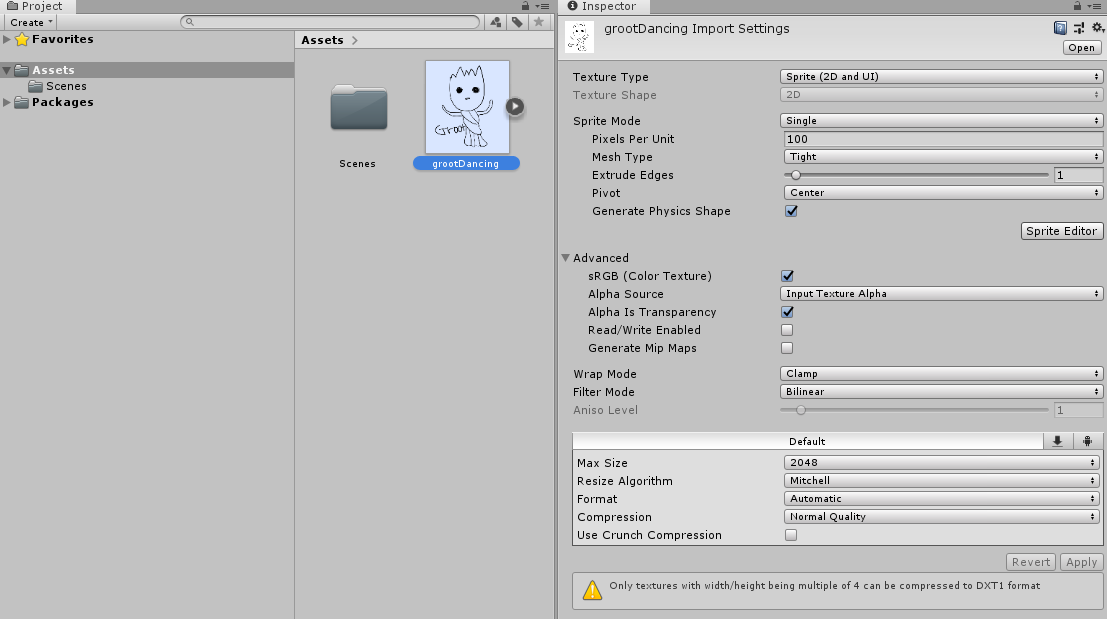Open the Compression dropdown
Viewport: 1107px width, 619px height.
pyautogui.click(x=942, y=517)
